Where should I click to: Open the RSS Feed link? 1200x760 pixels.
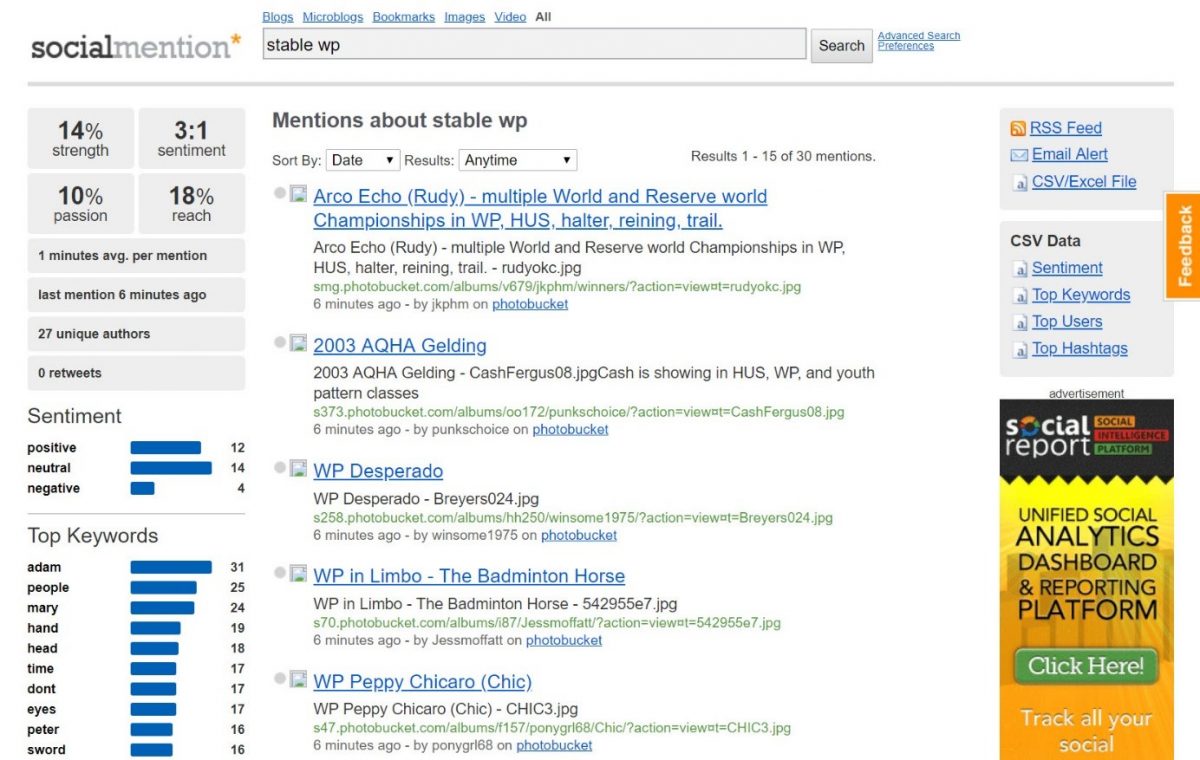click(1066, 128)
